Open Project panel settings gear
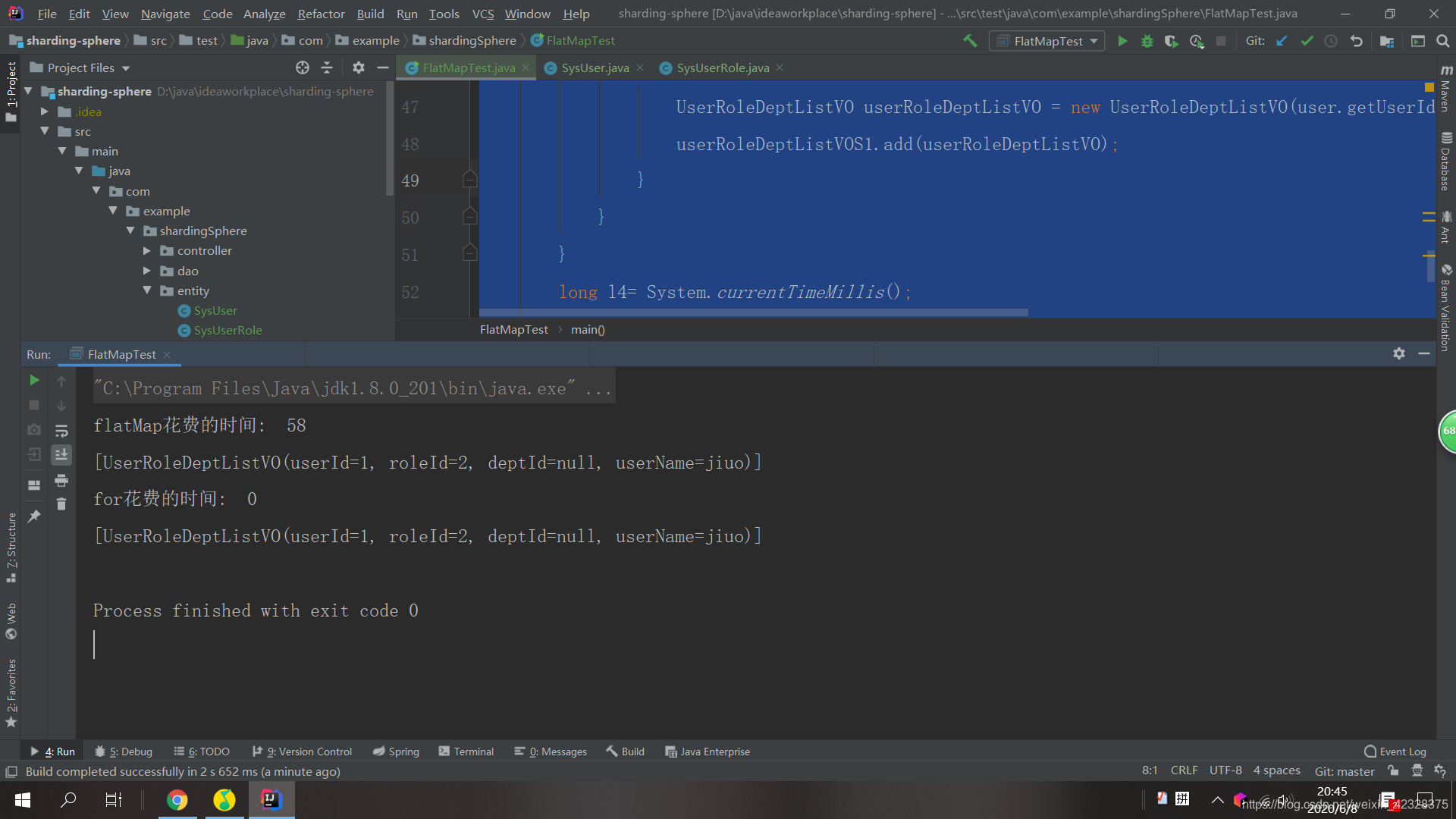 click(x=359, y=67)
